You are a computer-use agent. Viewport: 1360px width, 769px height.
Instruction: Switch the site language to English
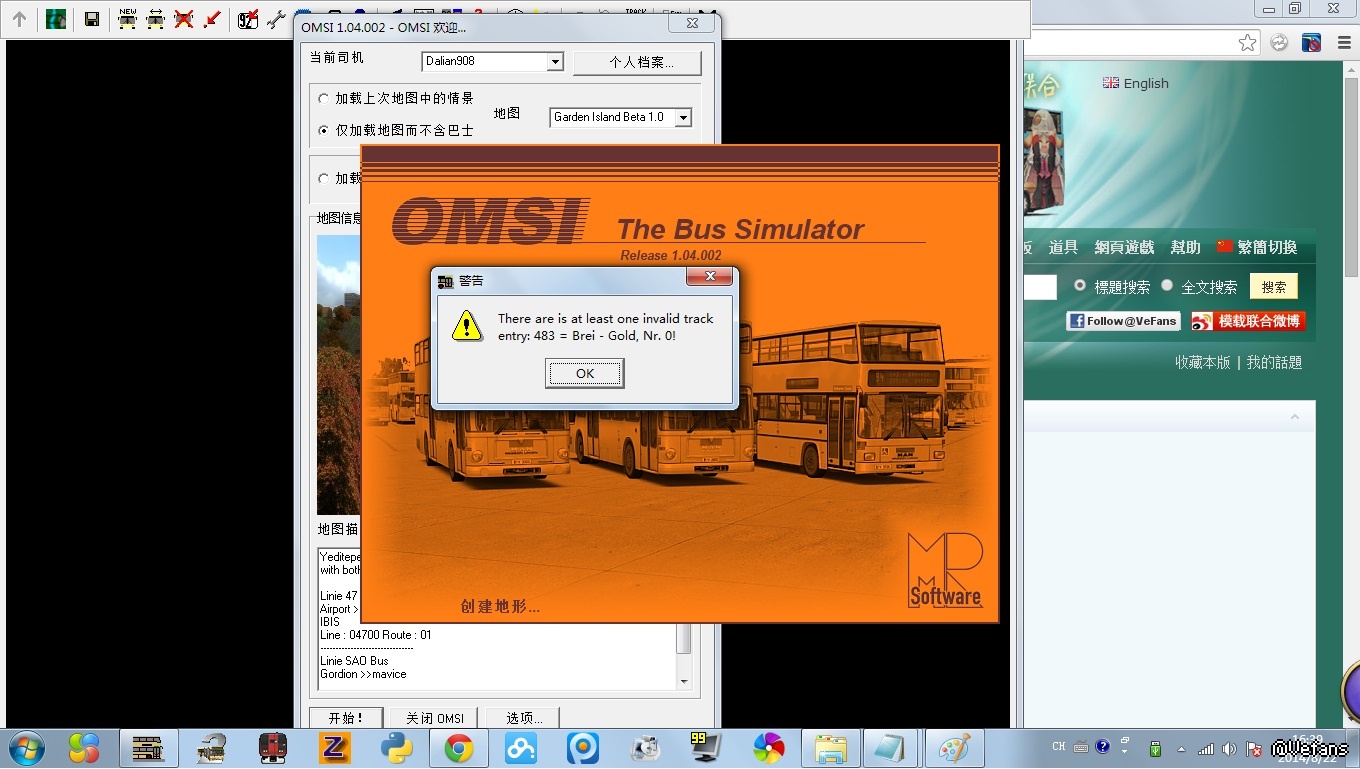tap(1135, 83)
